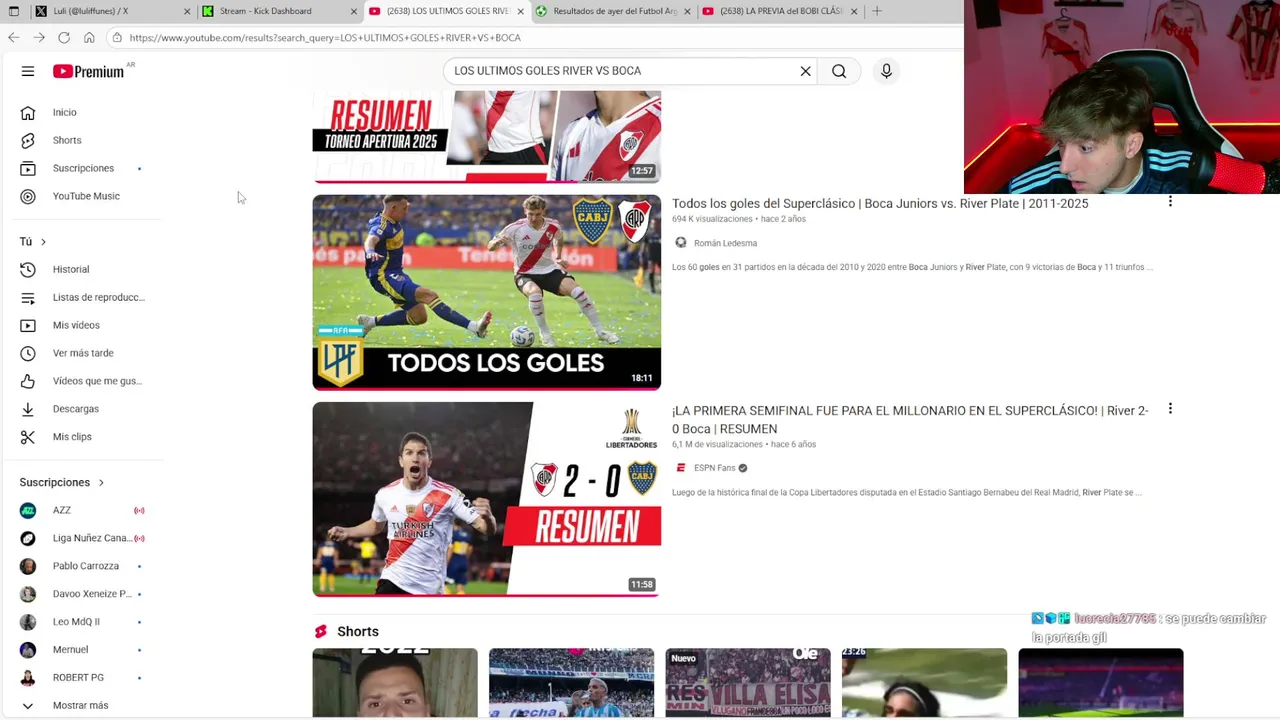
Task: Open the Villa Elisa Short marked Nuevo
Action: pyautogui.click(x=748, y=683)
